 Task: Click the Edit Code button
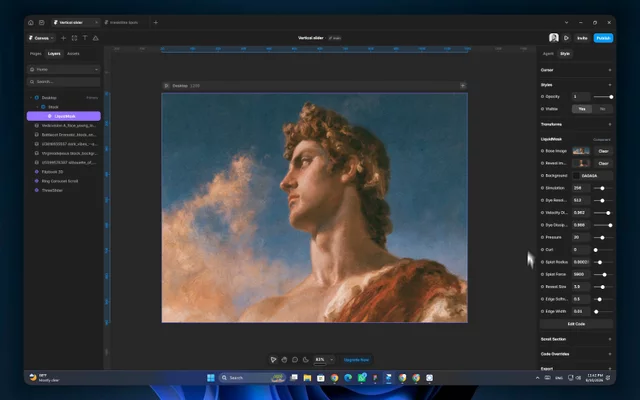coord(576,324)
